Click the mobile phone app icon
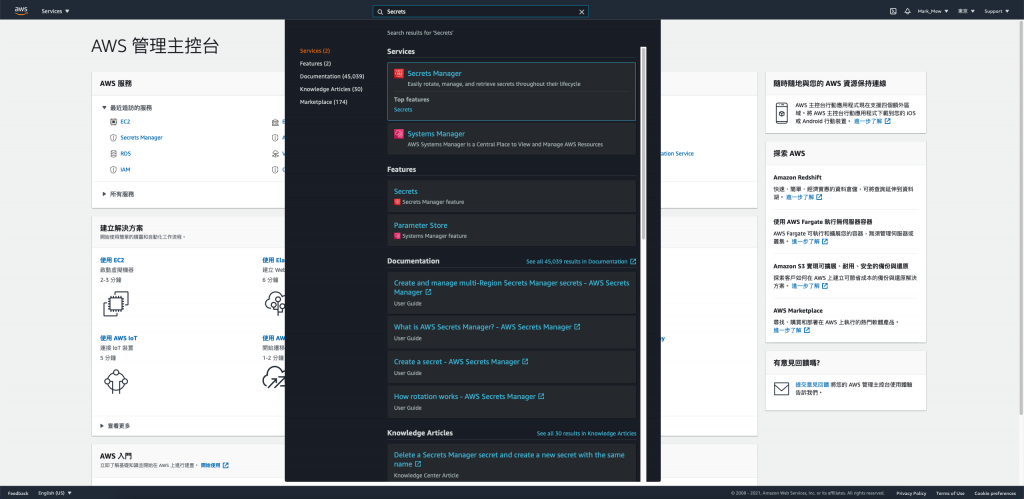This screenshot has height=499, width=1024. [781, 113]
